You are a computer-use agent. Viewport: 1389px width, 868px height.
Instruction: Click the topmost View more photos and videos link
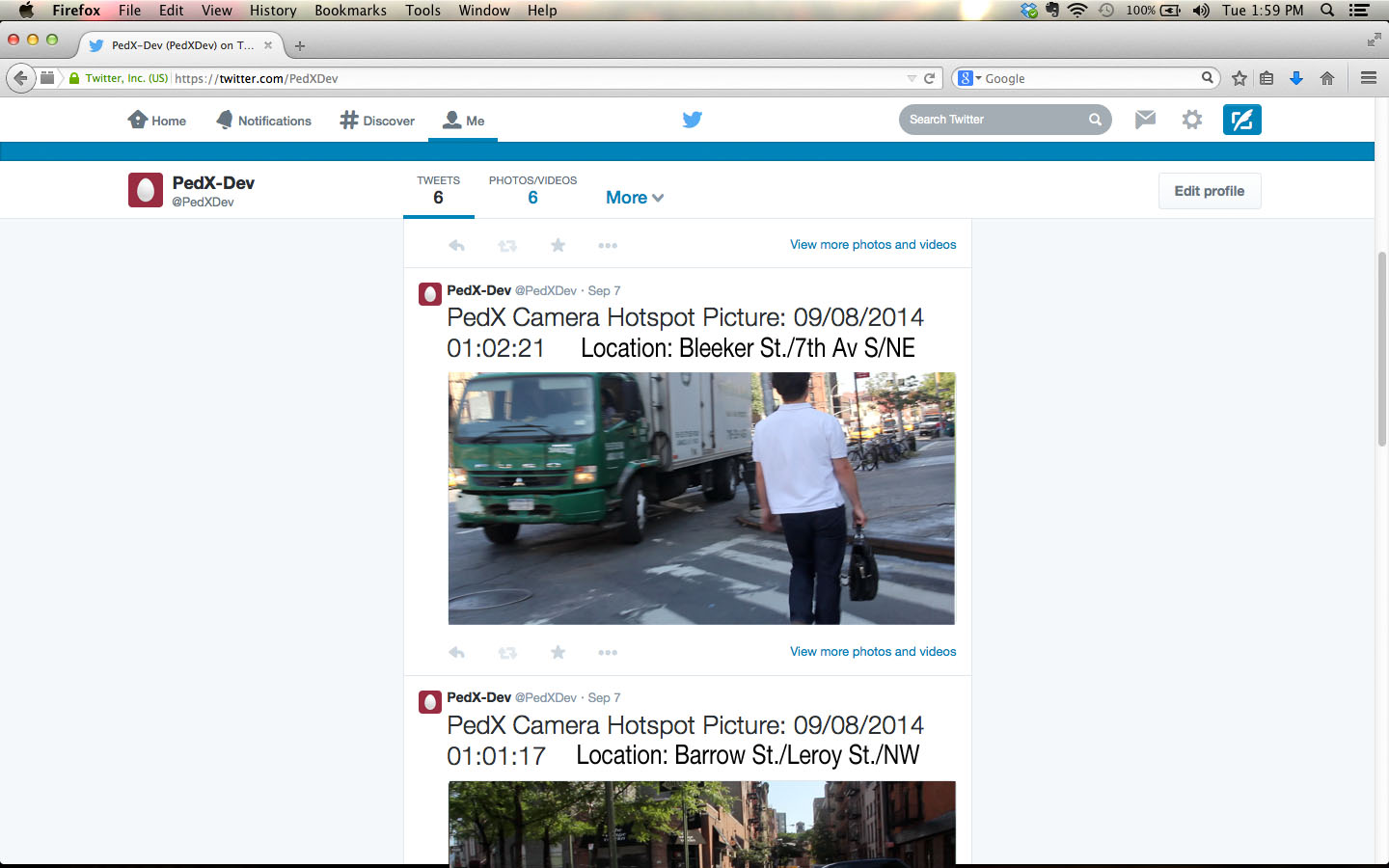point(873,245)
